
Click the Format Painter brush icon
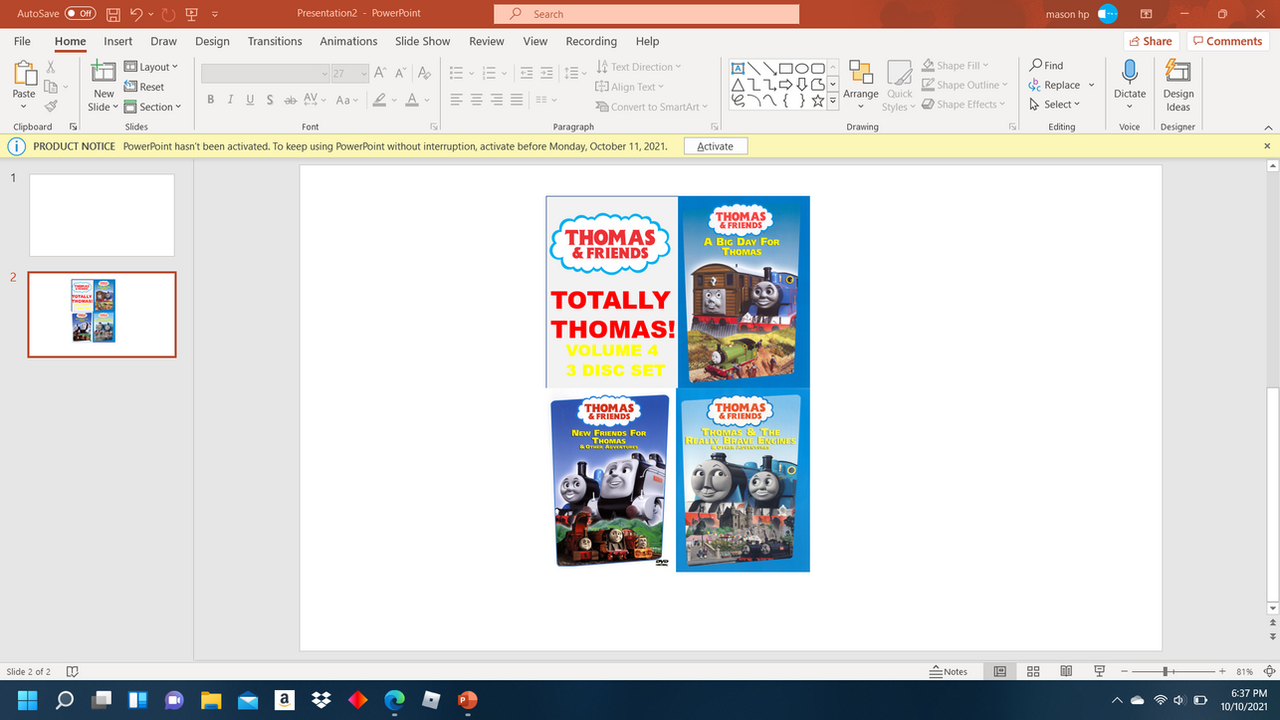point(50,106)
